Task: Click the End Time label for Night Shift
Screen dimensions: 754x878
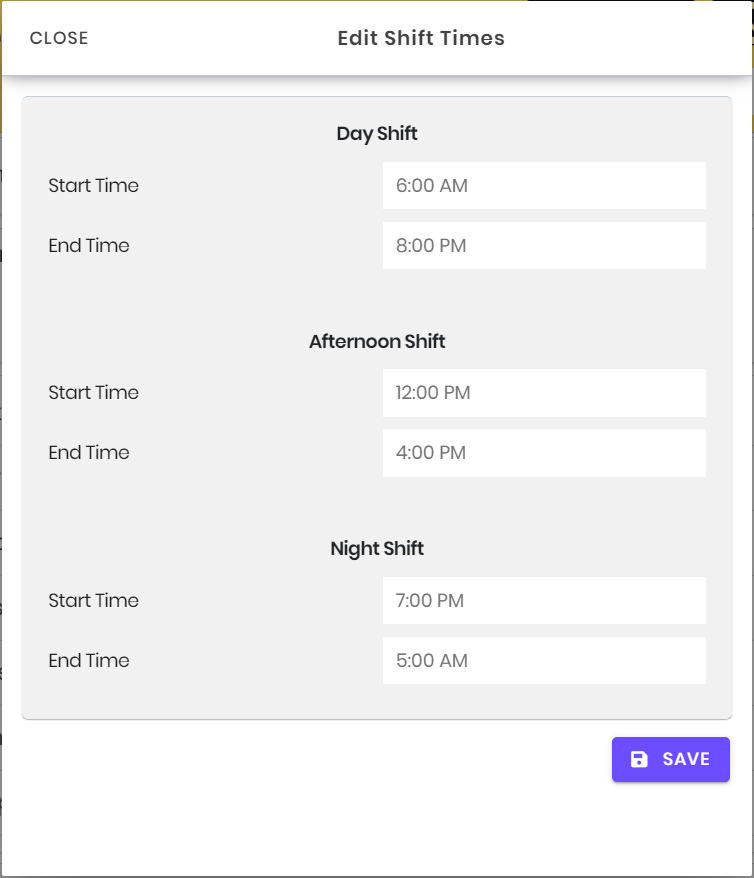Action: pyautogui.click(x=89, y=660)
